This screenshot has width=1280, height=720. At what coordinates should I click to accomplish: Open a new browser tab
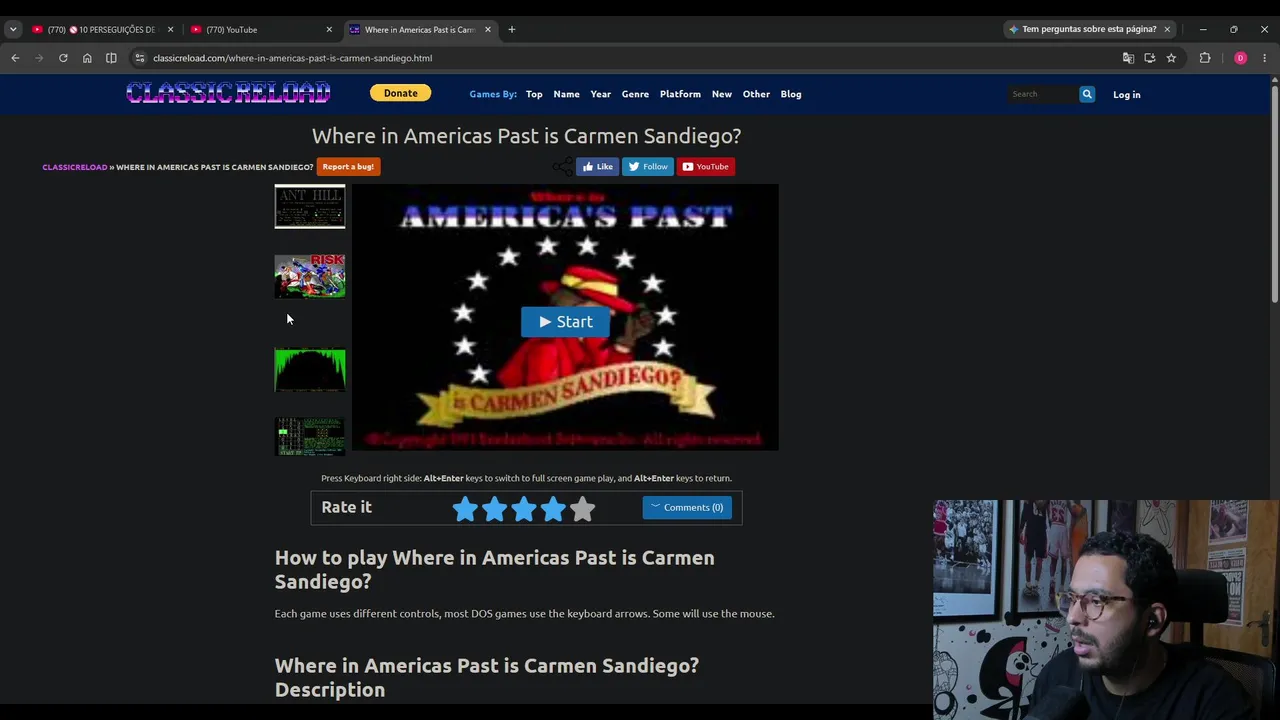[x=512, y=29]
